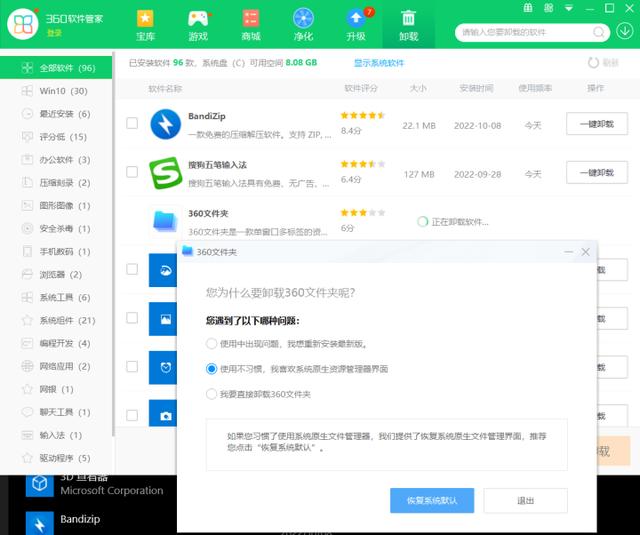Check the checkbox beside the camera app

(x=132, y=415)
